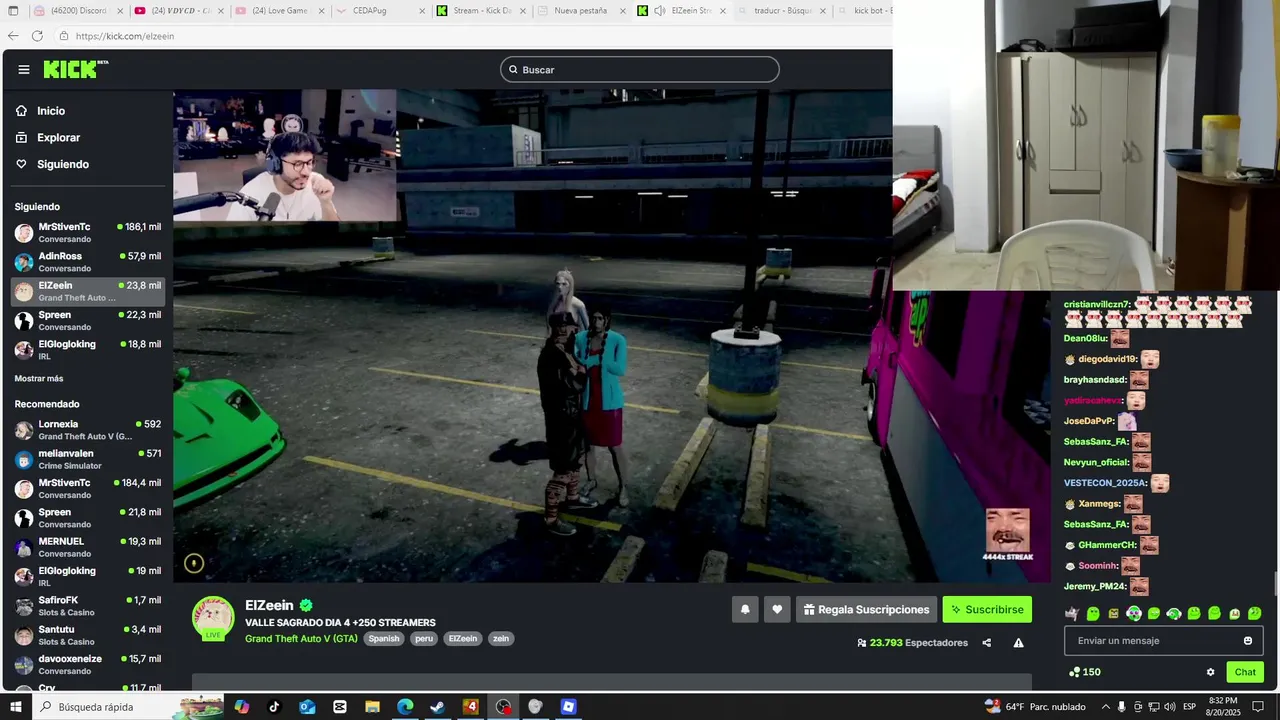Select the peru tag
1280x720 pixels.
coord(425,638)
